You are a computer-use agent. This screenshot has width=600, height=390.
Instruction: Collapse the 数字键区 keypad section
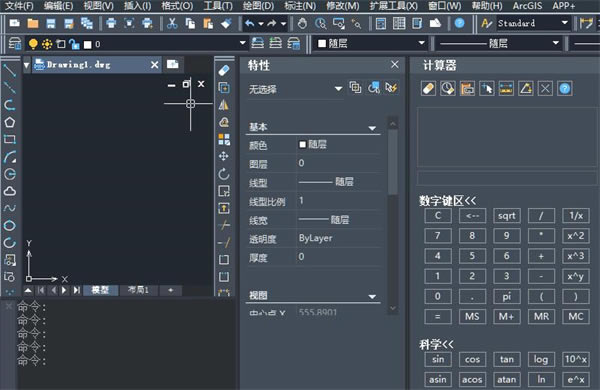448,201
